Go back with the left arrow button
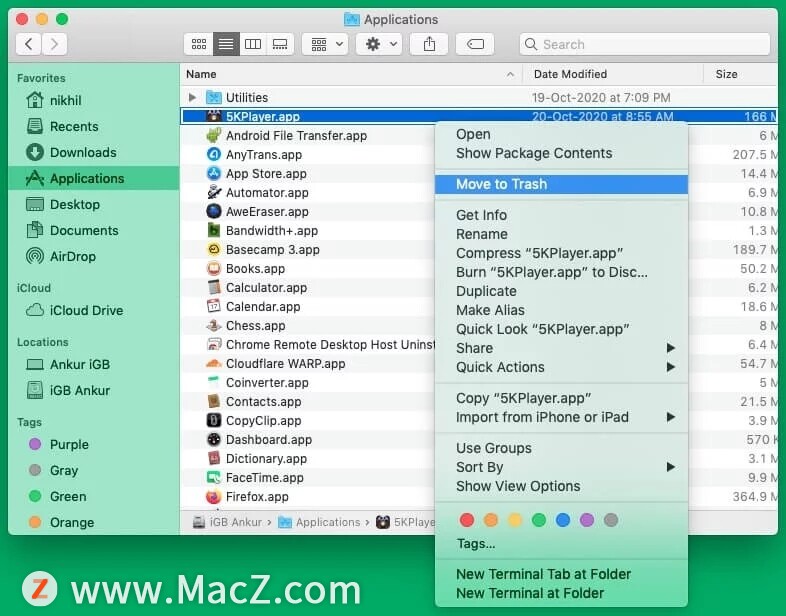 click(29, 44)
